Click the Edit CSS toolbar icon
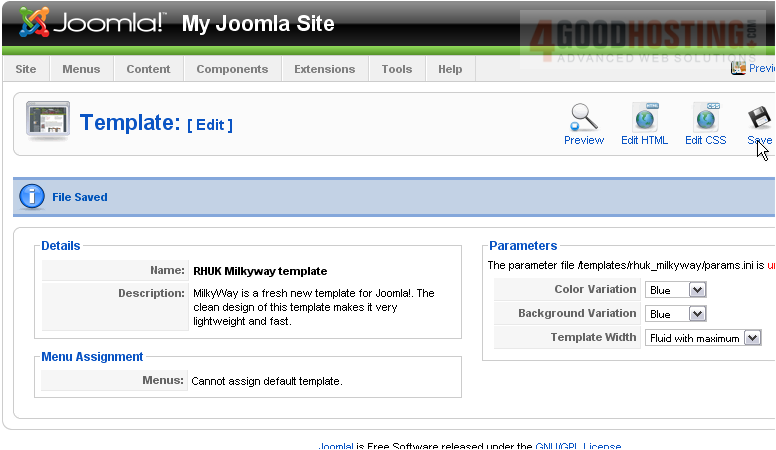776x450 pixels. coord(705,118)
